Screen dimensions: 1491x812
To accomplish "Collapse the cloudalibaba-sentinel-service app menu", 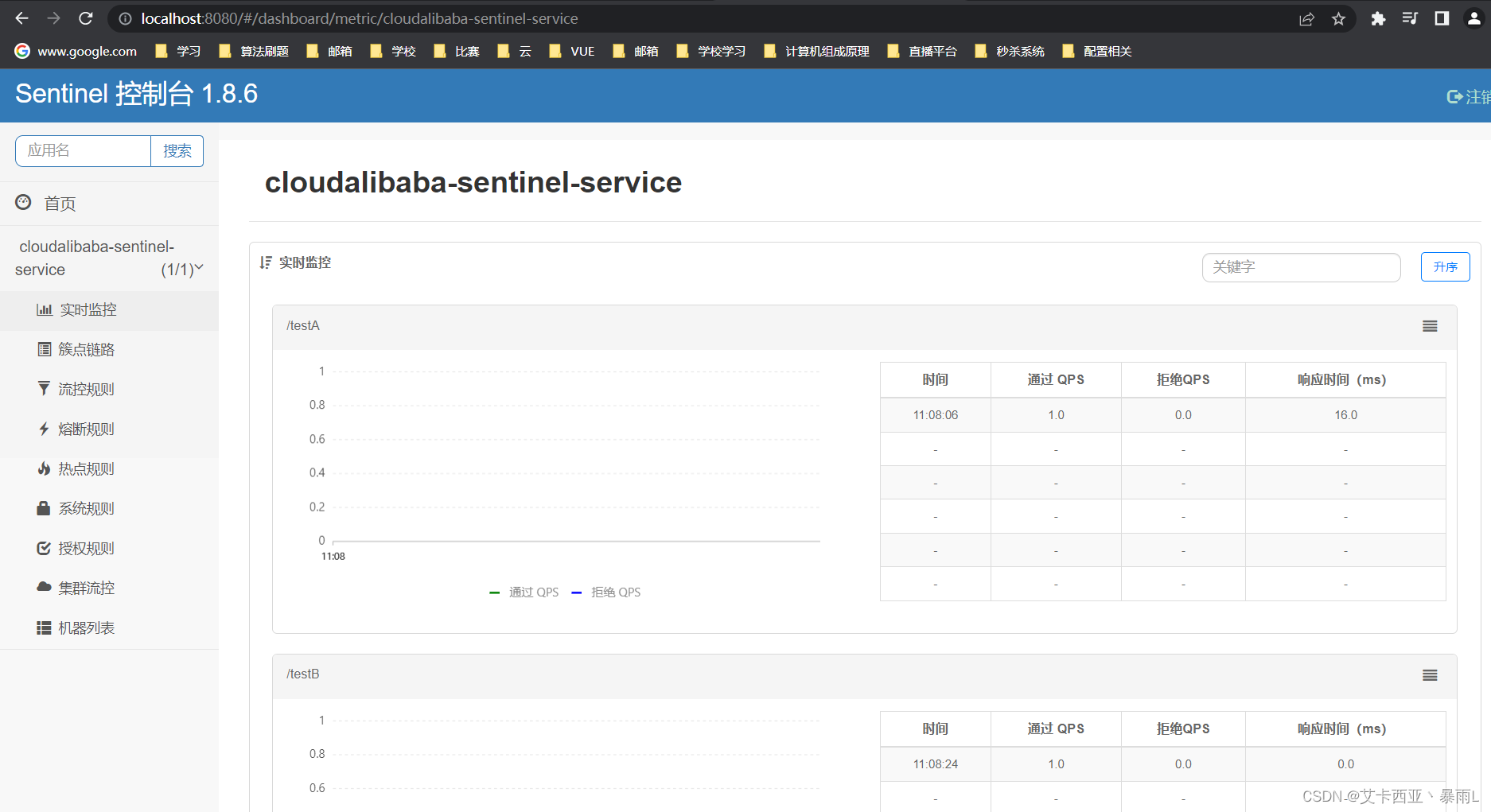I will click(x=109, y=258).
